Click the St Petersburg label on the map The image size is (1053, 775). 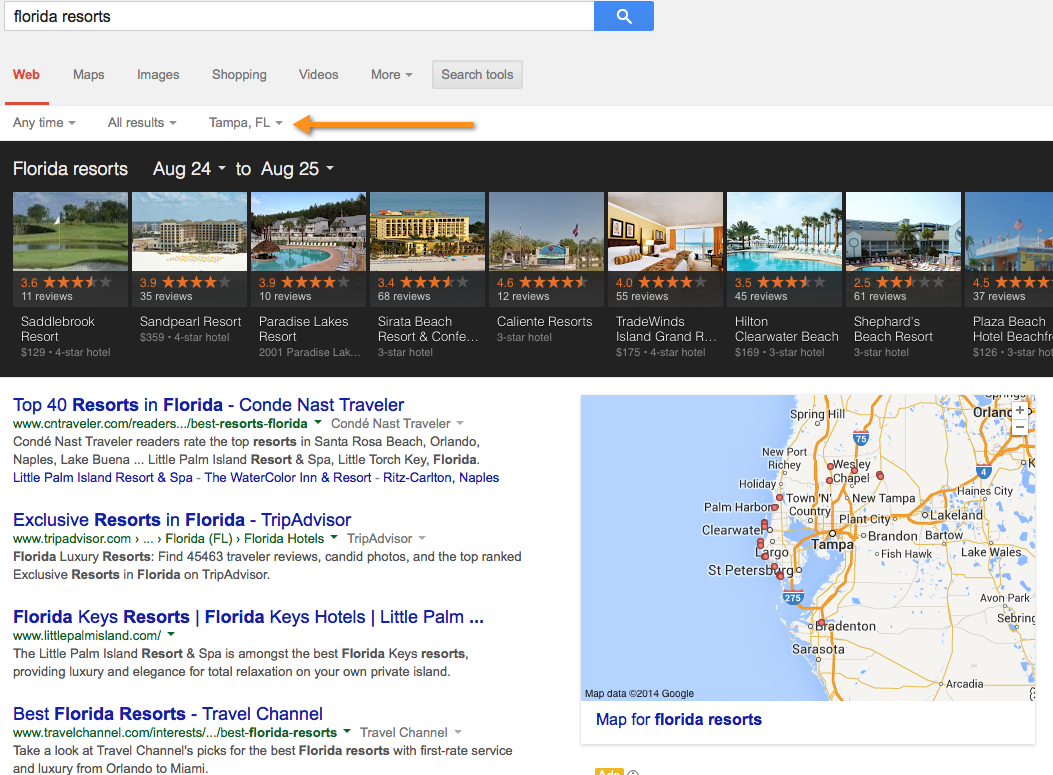click(x=750, y=570)
